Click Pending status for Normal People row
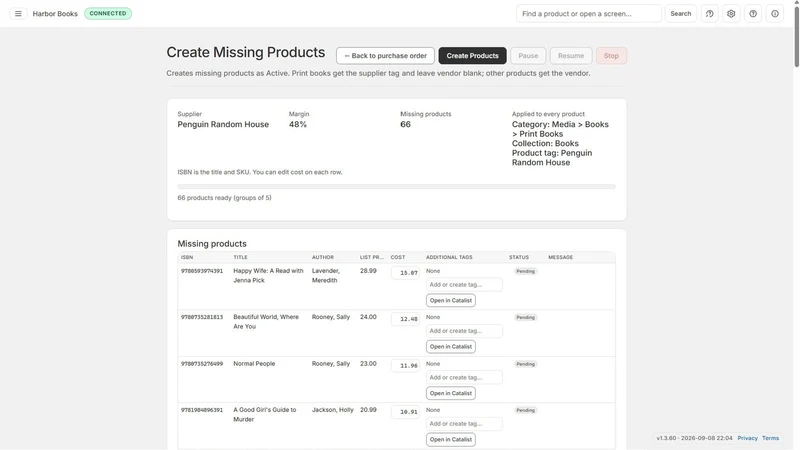 (x=525, y=364)
